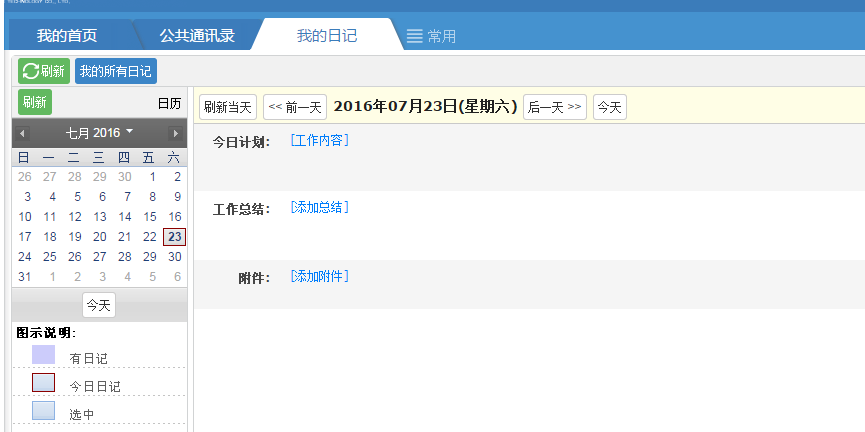Open the [添加总结] link
The image size is (865, 432).
point(319,208)
